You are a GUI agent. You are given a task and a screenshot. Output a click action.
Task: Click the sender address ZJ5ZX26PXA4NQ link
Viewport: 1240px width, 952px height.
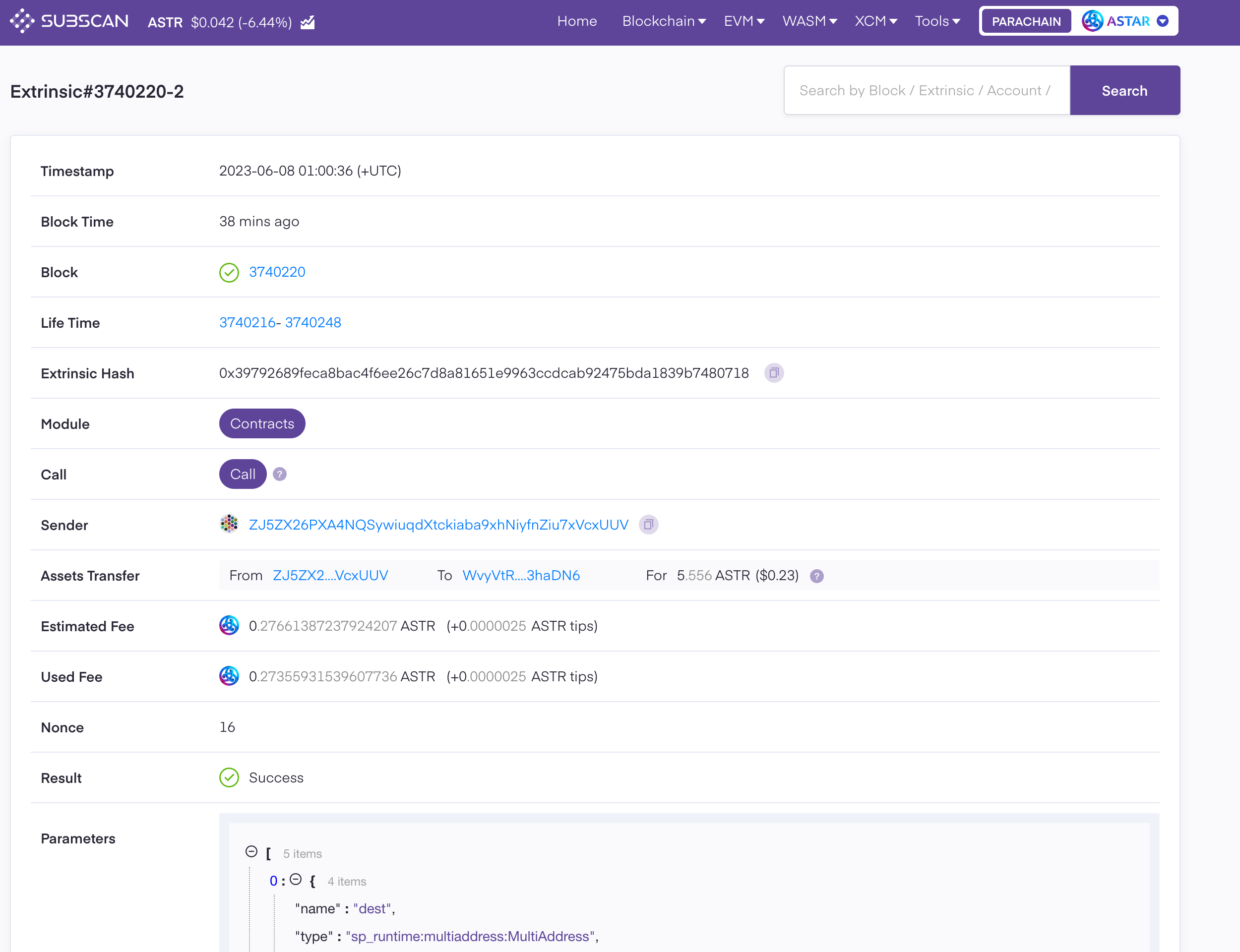(x=437, y=524)
